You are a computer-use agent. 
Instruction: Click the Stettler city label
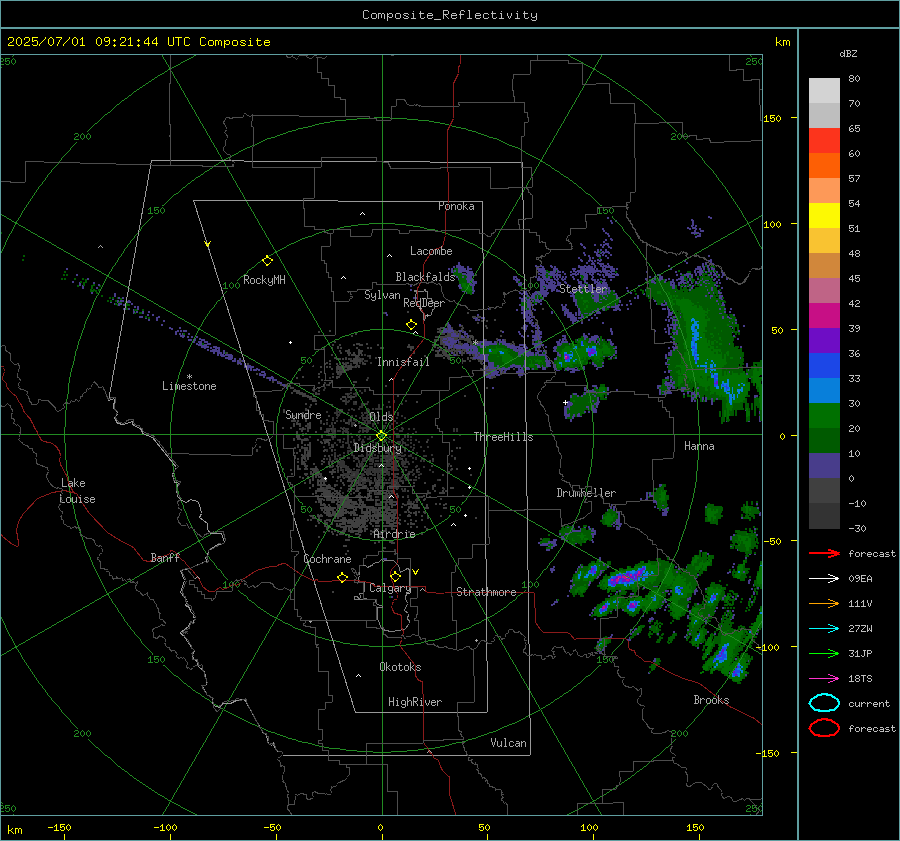pyautogui.click(x=583, y=289)
